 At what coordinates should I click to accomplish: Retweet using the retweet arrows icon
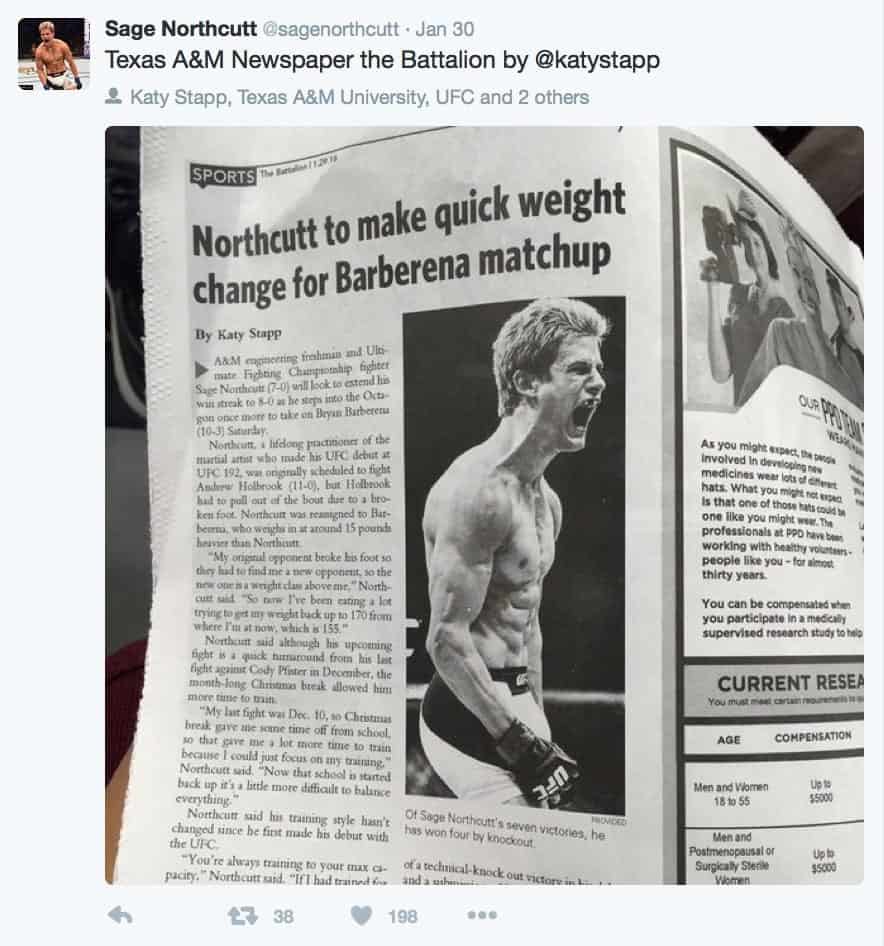[x=243, y=916]
